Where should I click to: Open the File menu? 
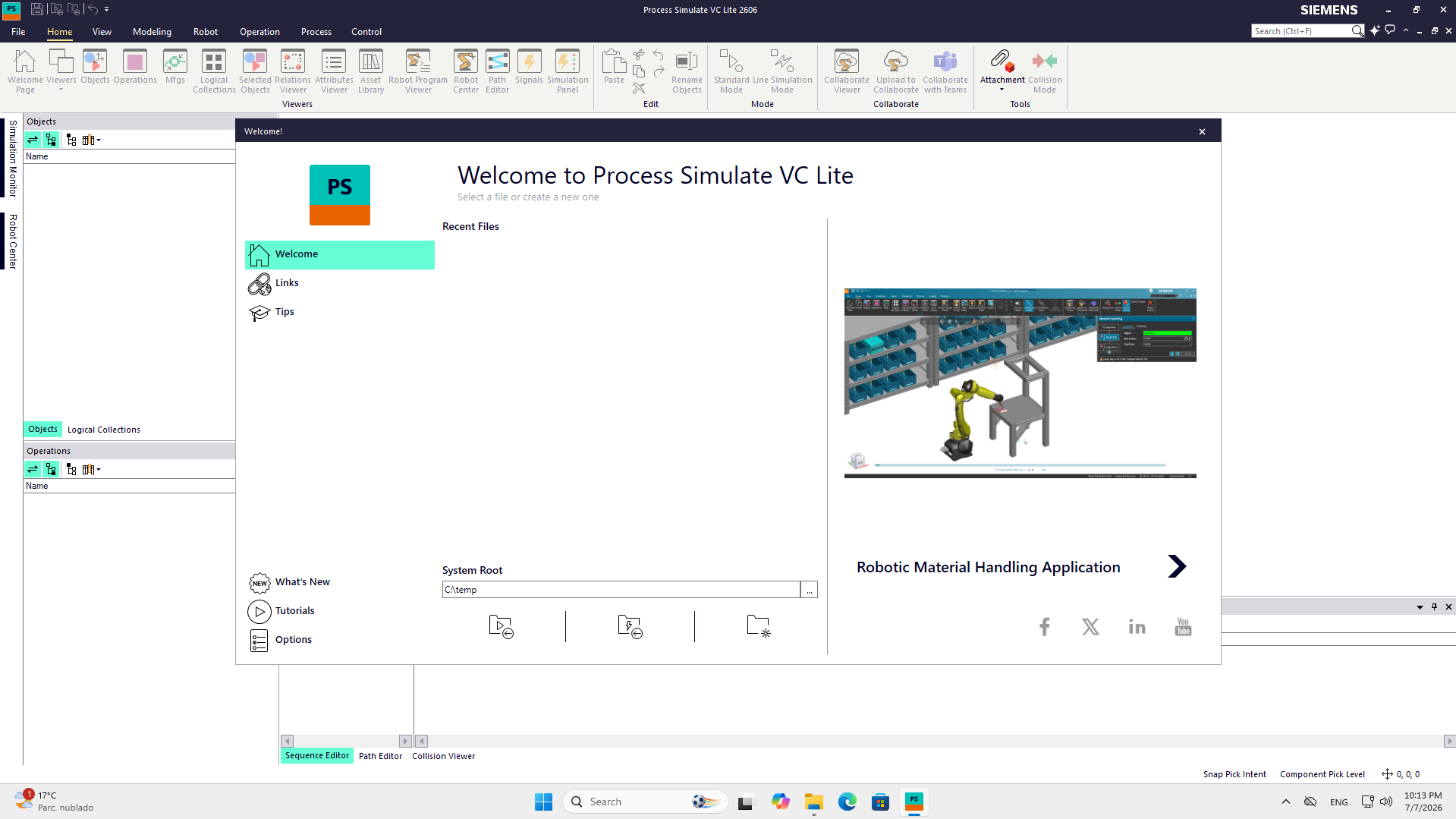coord(18,32)
